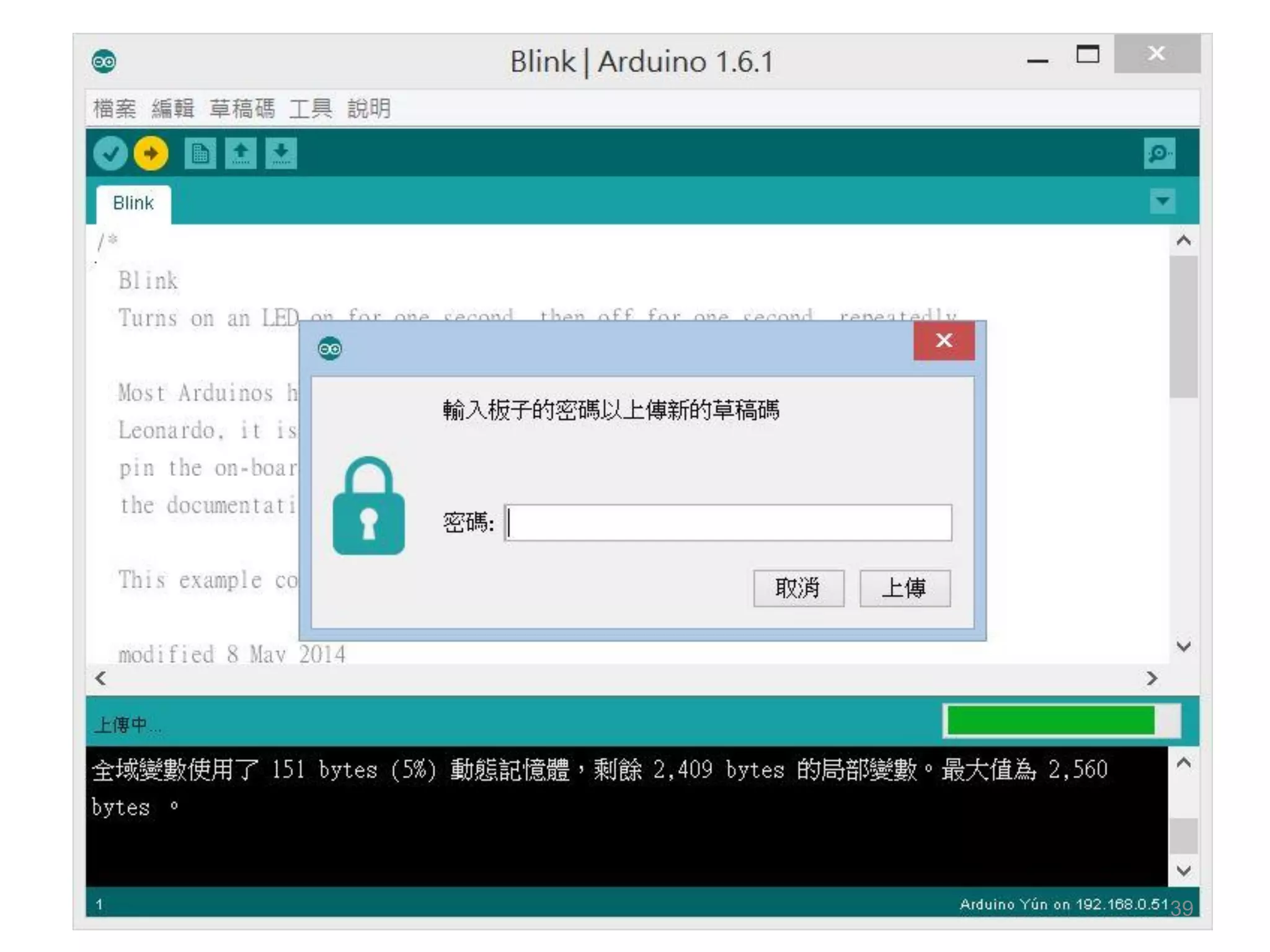1270x952 pixels.
Task: Focus the 密碼 password input field
Action: point(728,522)
